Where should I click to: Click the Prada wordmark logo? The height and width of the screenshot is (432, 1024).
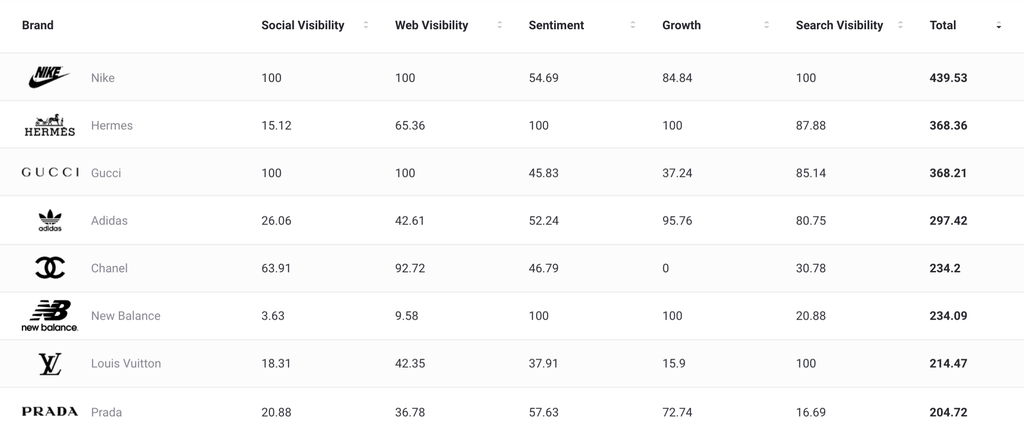(x=50, y=411)
